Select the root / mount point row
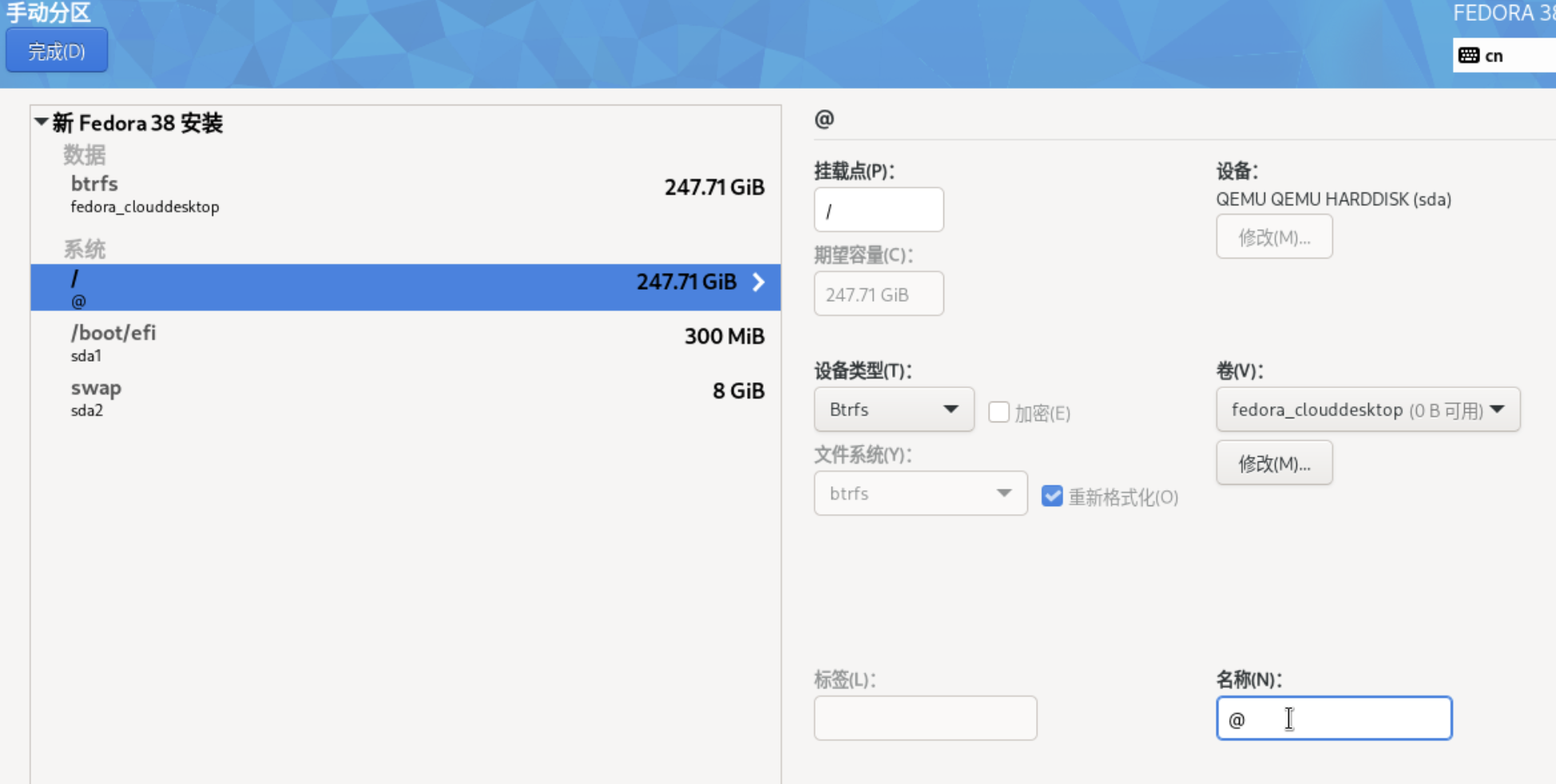Screen dimensions: 1556x784 click(x=406, y=287)
